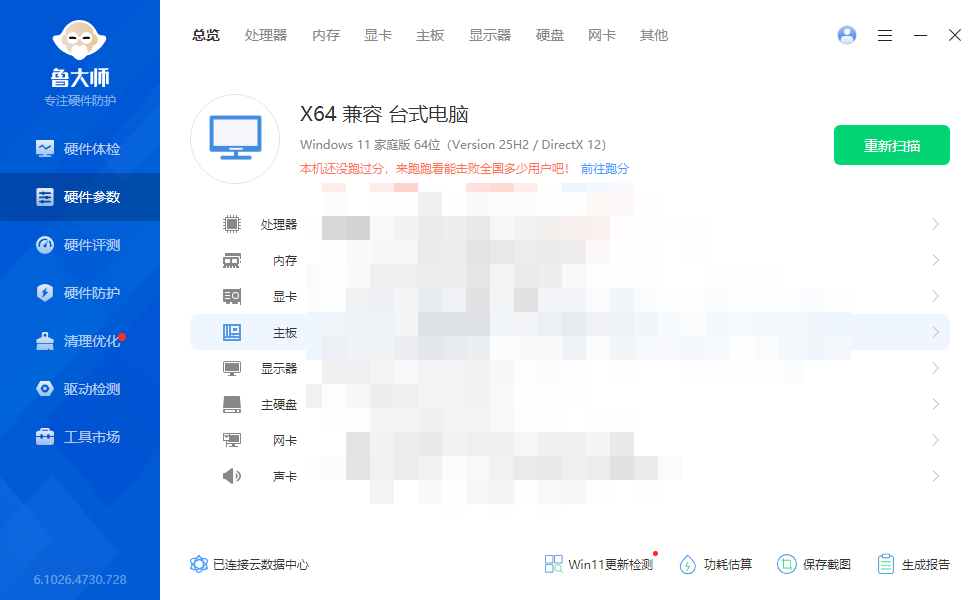Switch to the 网卡 tab

(x=602, y=36)
